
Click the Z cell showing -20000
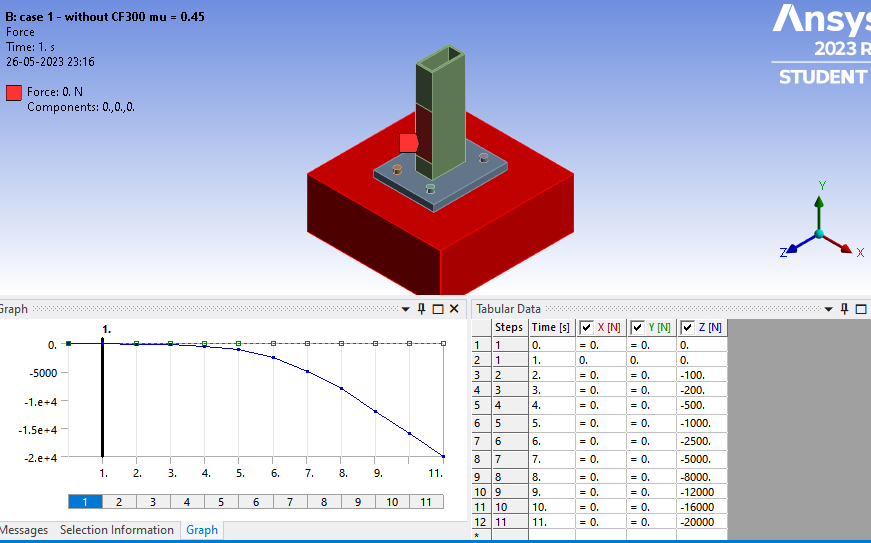(x=702, y=522)
